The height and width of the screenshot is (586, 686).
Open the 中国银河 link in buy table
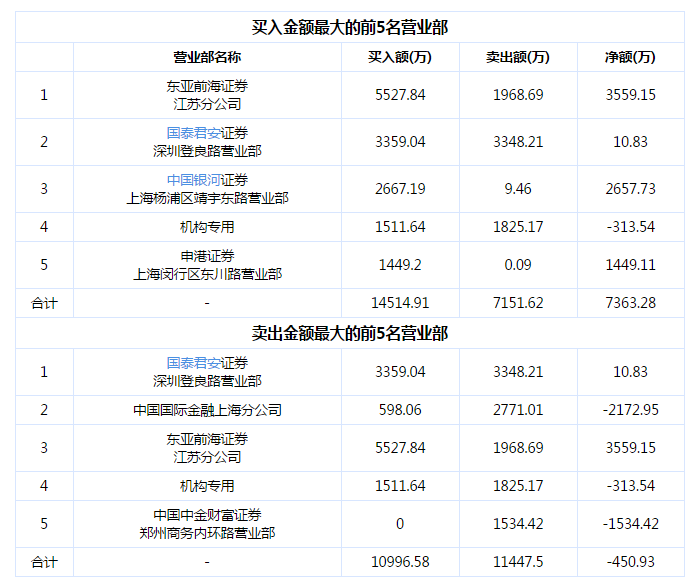click(193, 180)
